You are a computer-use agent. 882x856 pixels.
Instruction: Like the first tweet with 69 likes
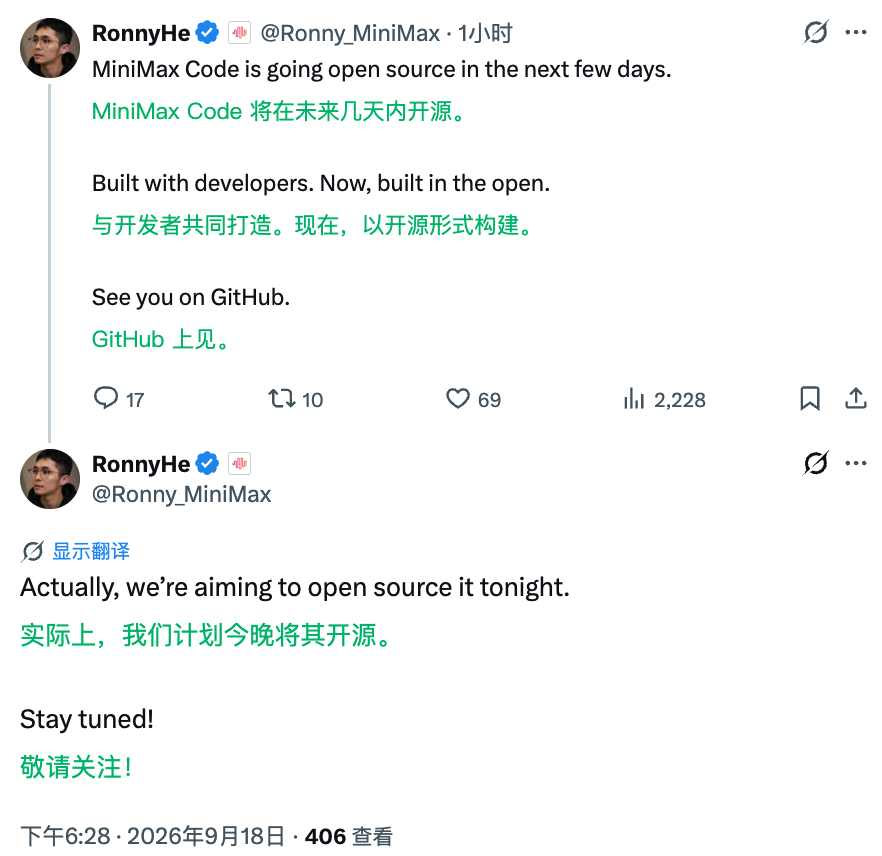[473, 399]
